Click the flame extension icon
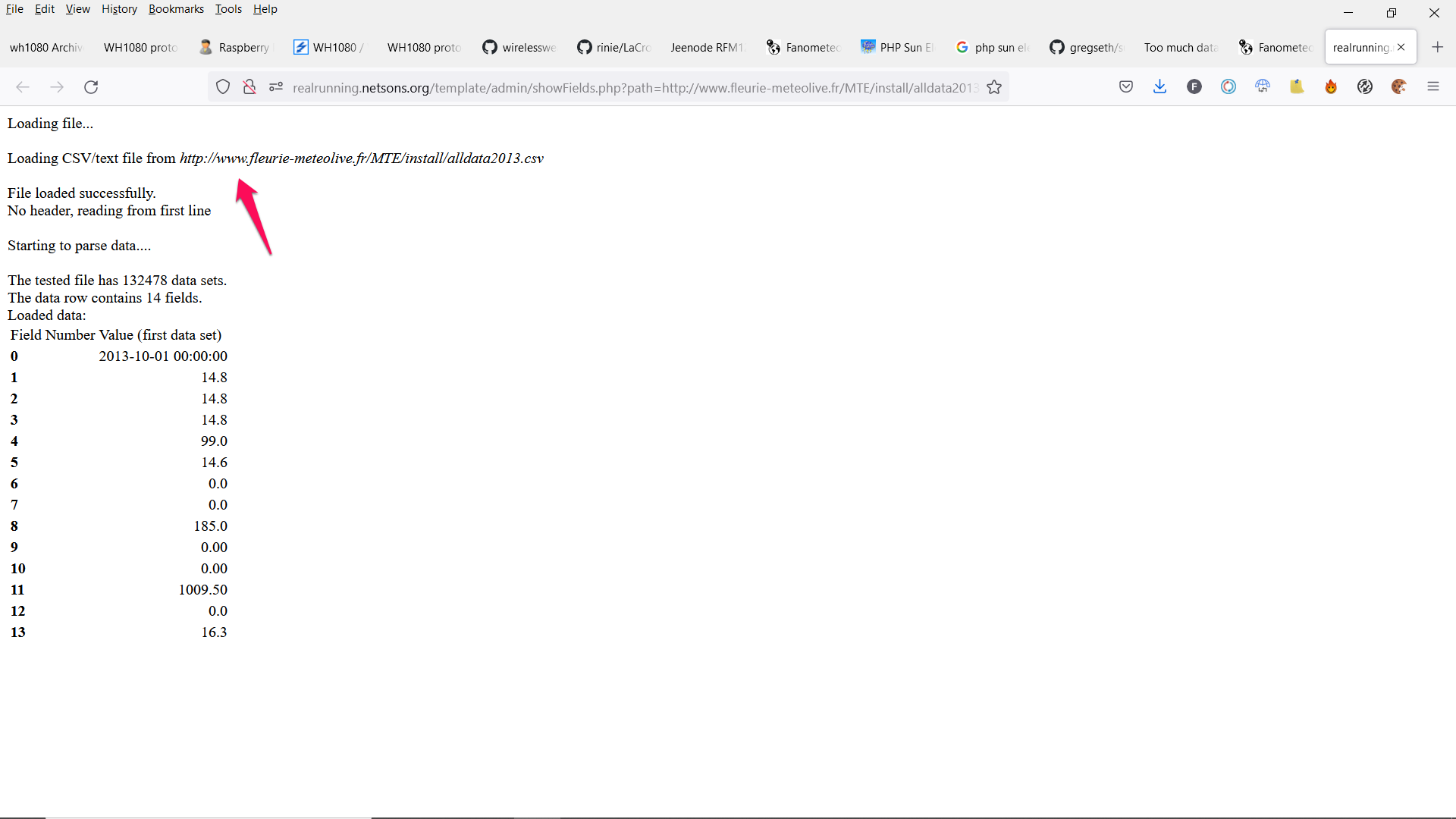Viewport: 1456px width, 819px height. [x=1331, y=87]
